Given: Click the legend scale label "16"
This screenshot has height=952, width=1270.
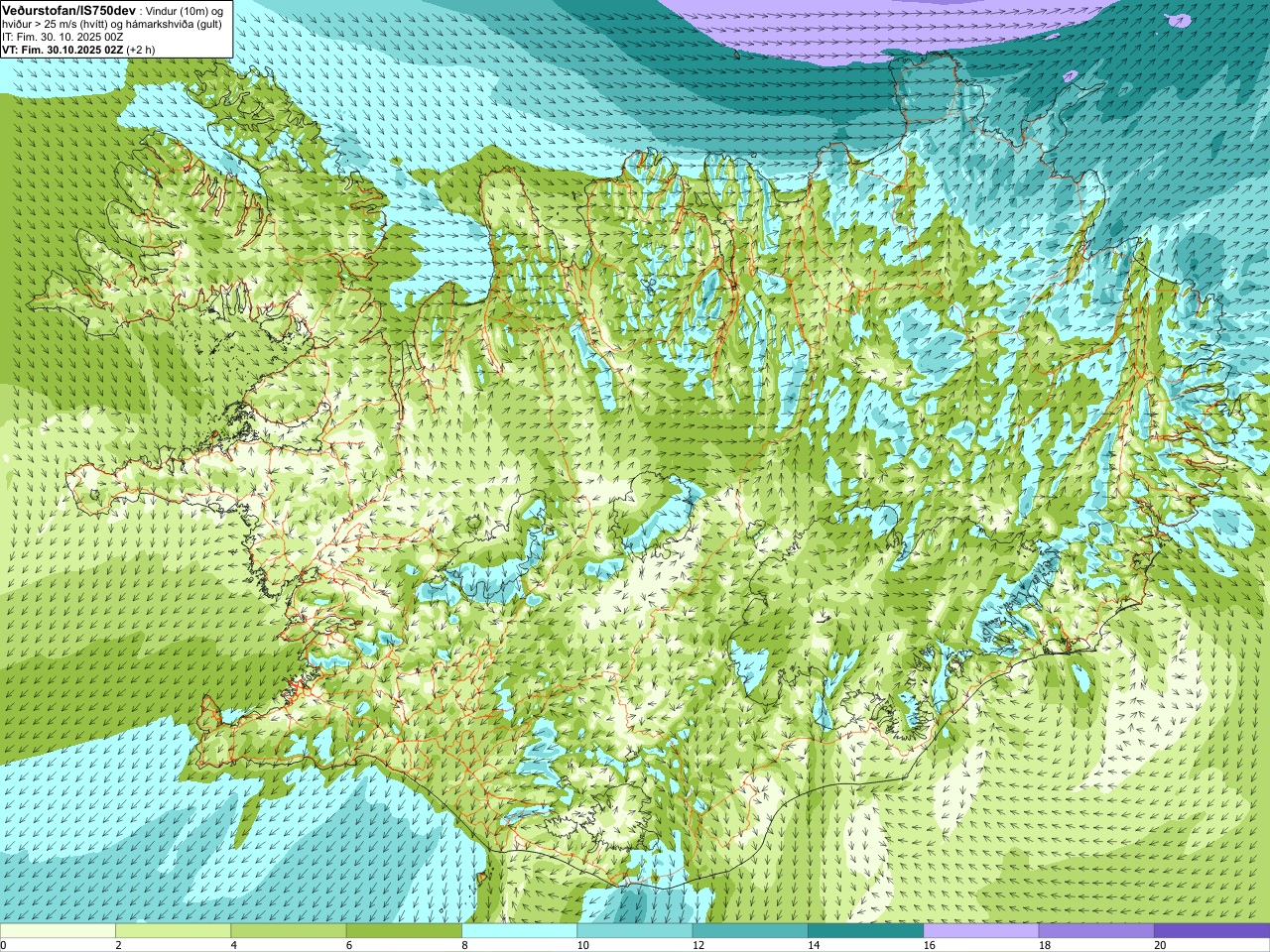Looking at the screenshot, I should point(929,945).
